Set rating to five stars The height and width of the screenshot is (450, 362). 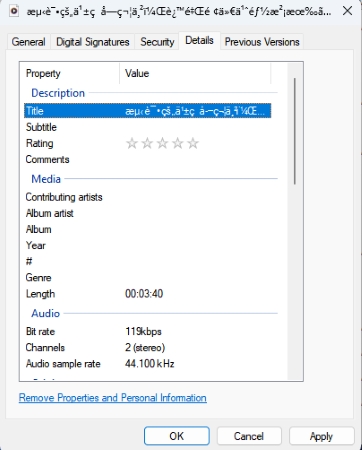click(193, 143)
